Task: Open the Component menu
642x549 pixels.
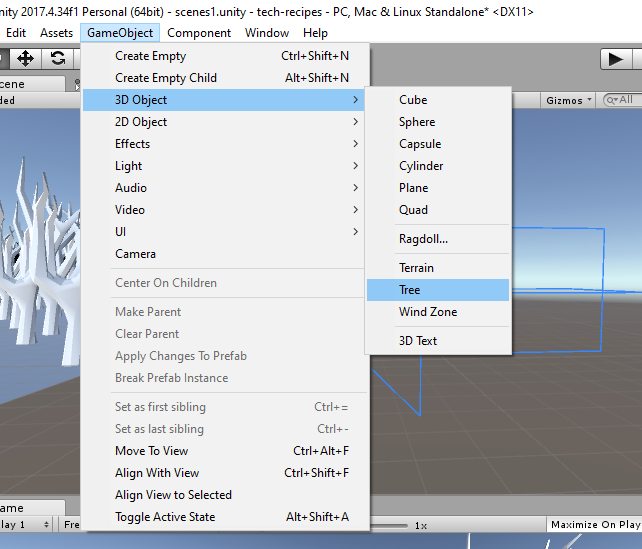Action: coord(199,33)
